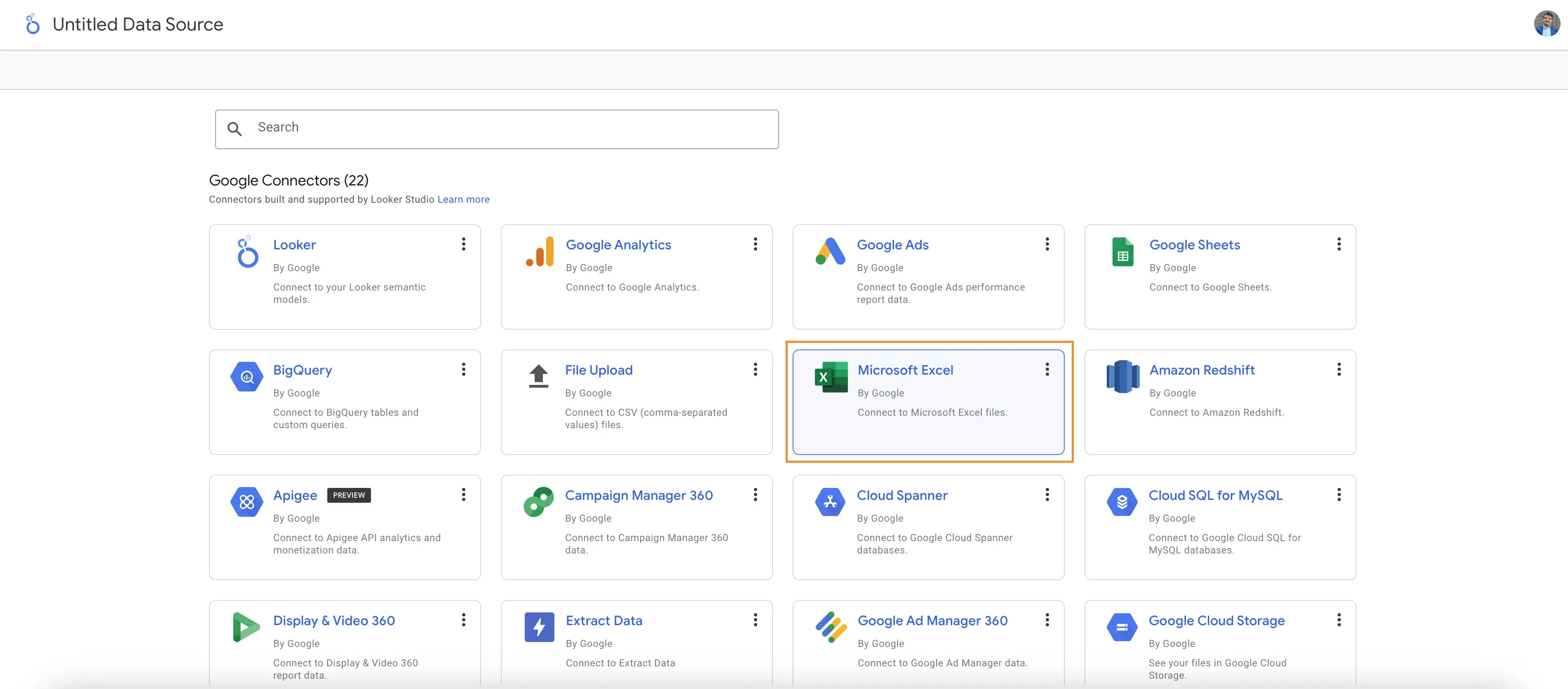The width and height of the screenshot is (1568, 689).
Task: Click the Cloud Spanner icon
Action: click(x=830, y=502)
